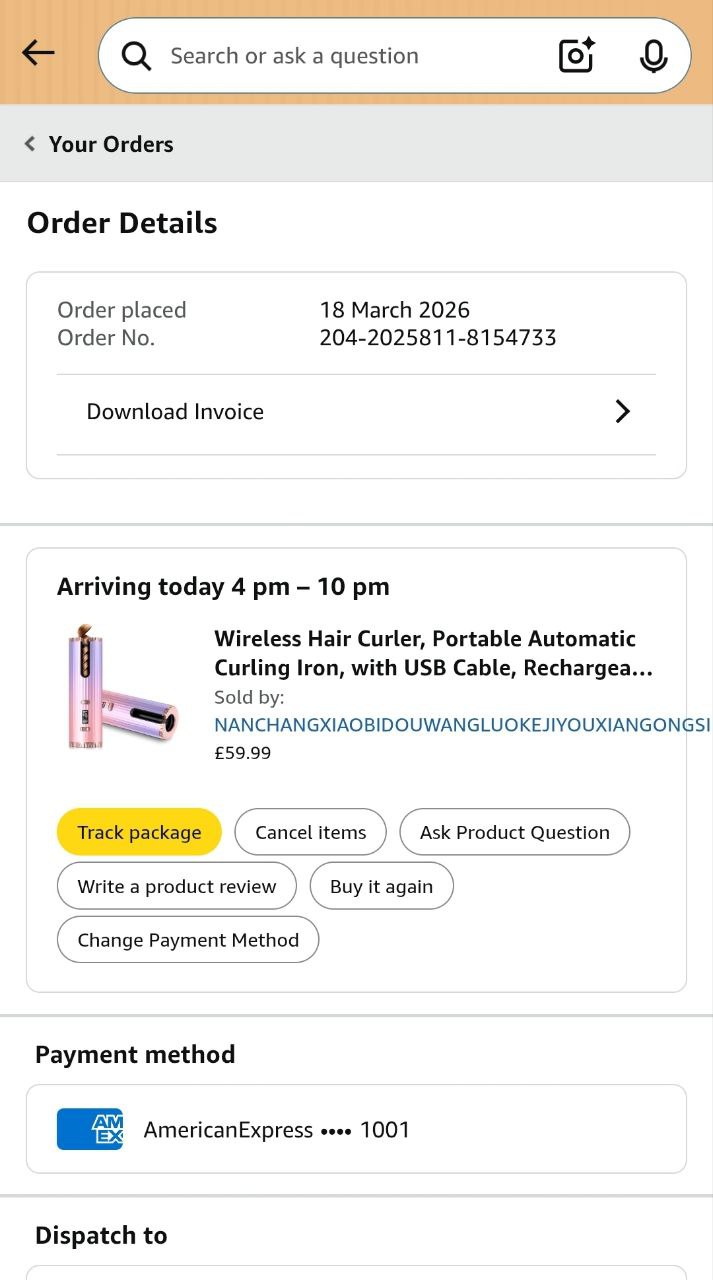Go back to Your Orders
This screenshot has height=1280, width=713.
pos(110,144)
